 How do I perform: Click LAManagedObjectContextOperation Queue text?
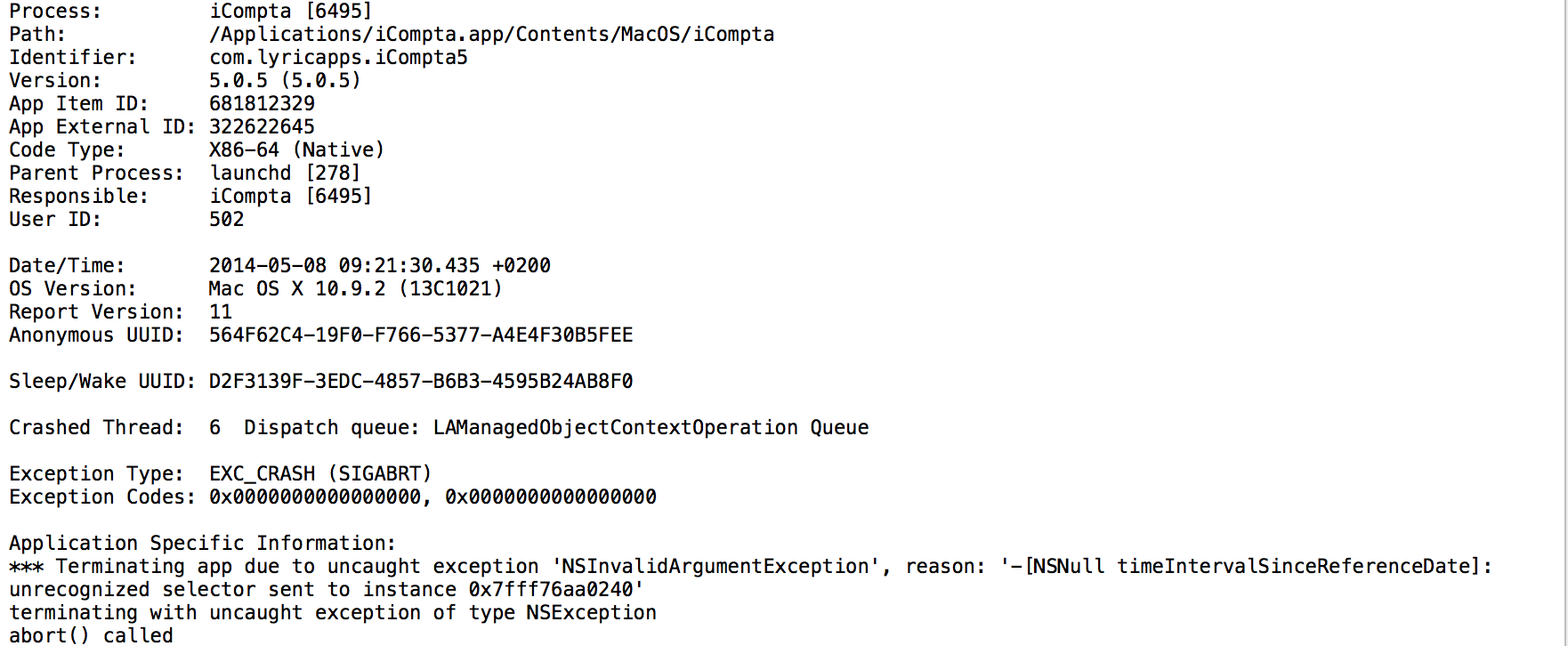[x=651, y=428]
